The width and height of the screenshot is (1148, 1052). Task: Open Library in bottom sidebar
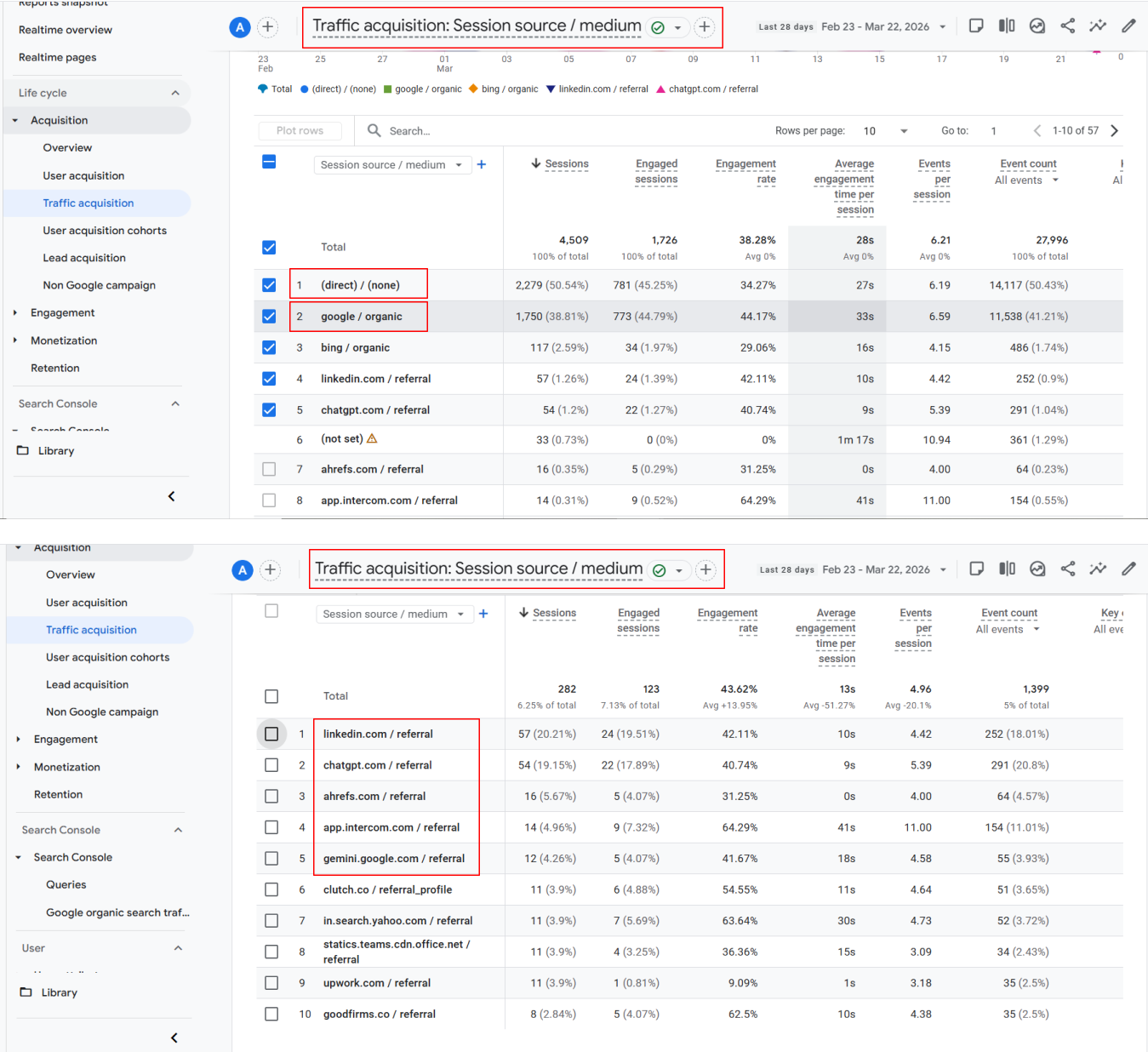(x=49, y=992)
